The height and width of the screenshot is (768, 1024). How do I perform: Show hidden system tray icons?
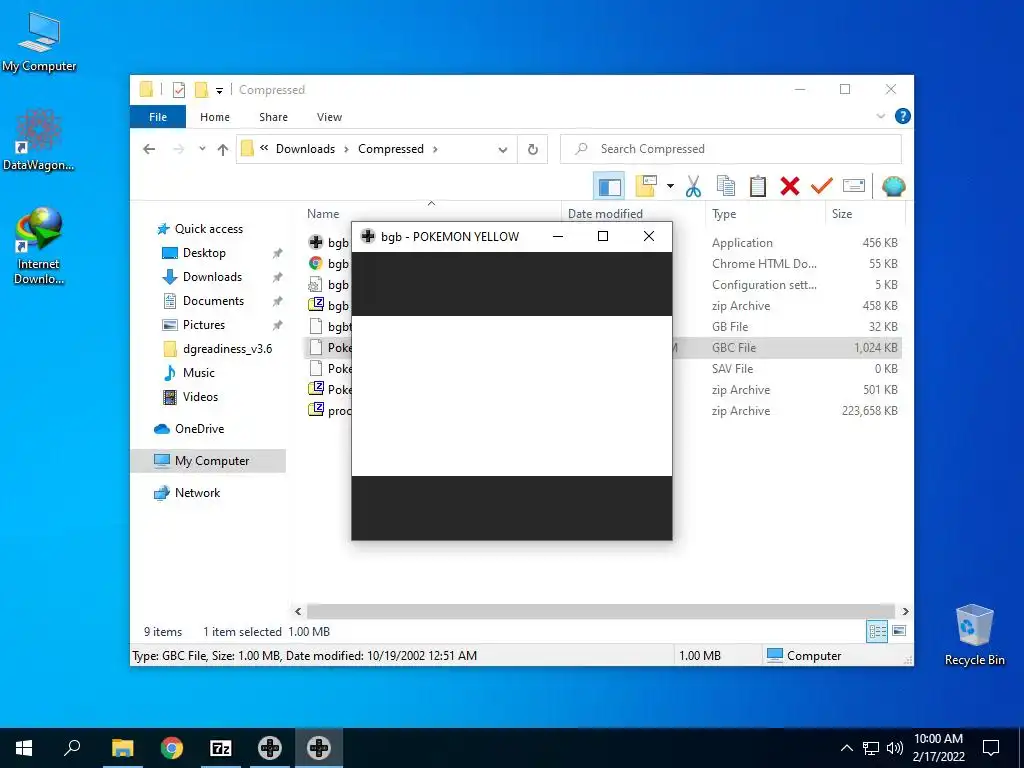pos(846,748)
